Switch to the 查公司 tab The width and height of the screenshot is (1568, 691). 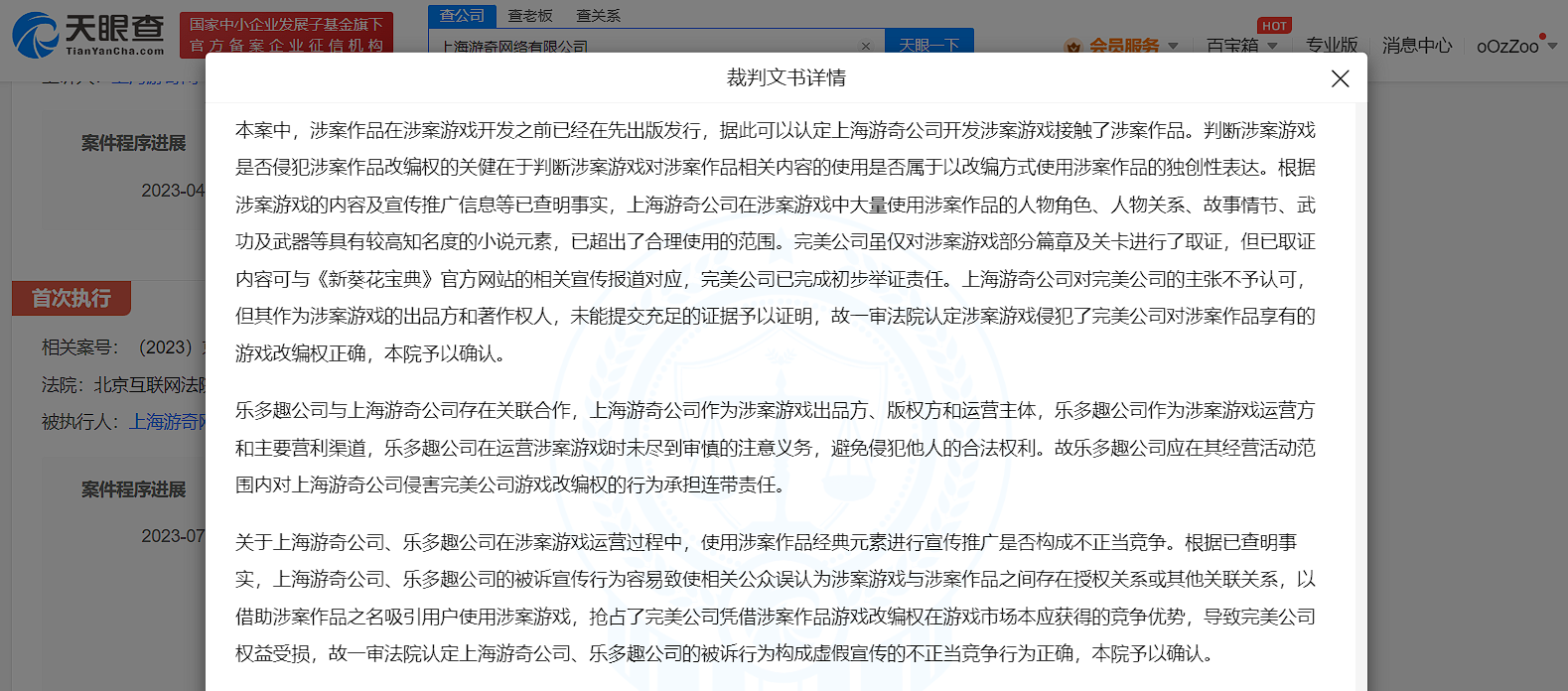point(462,16)
